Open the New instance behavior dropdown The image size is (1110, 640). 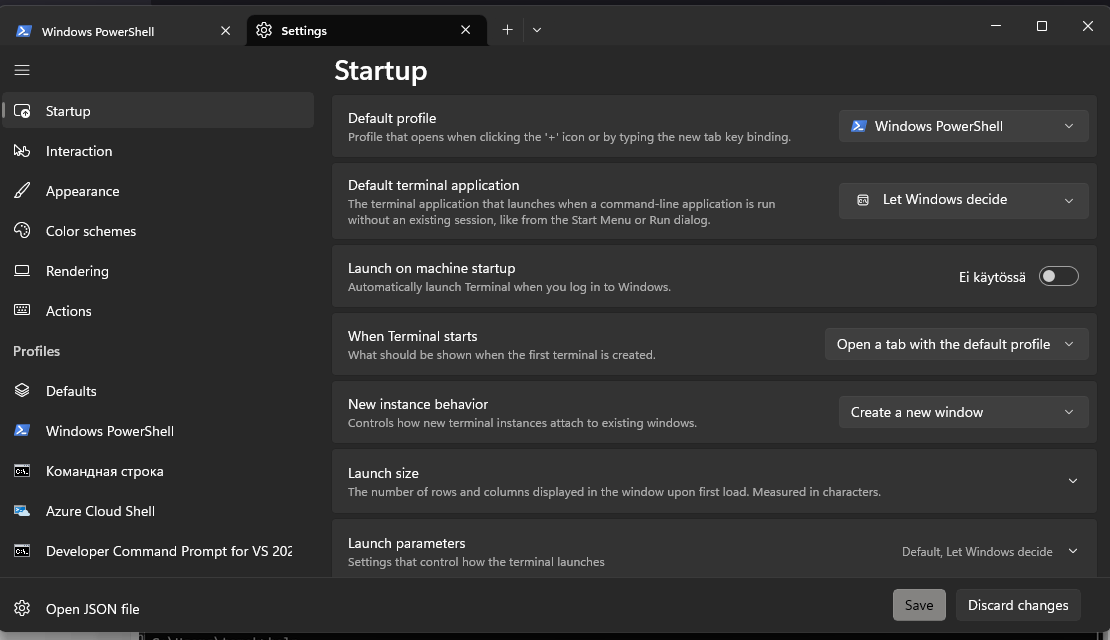point(963,412)
